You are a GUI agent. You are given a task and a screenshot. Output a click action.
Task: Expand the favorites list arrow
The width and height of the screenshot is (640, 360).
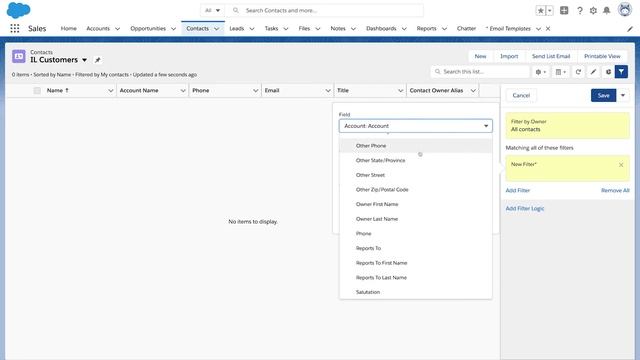(x=549, y=11)
